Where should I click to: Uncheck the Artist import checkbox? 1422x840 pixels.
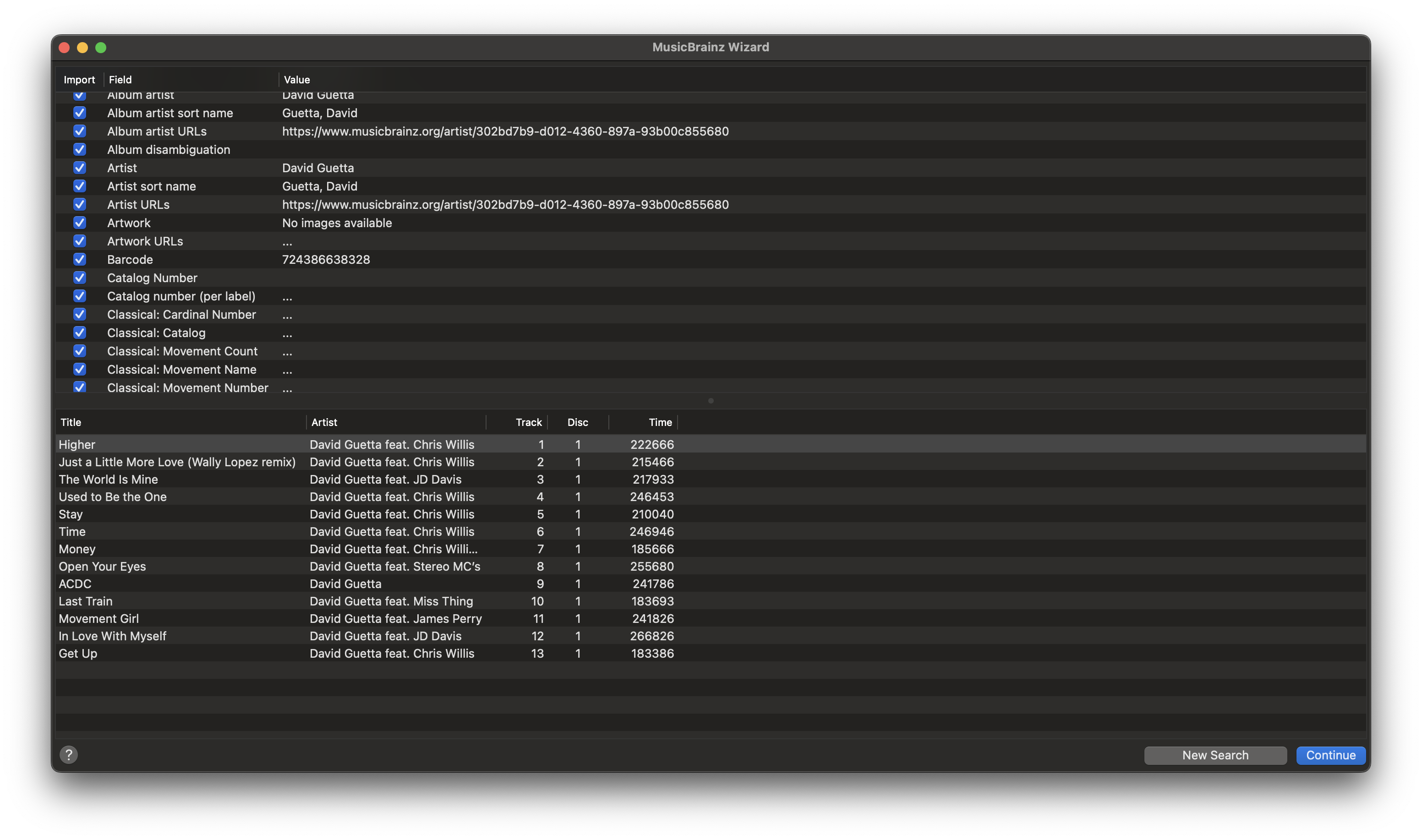tap(80, 168)
